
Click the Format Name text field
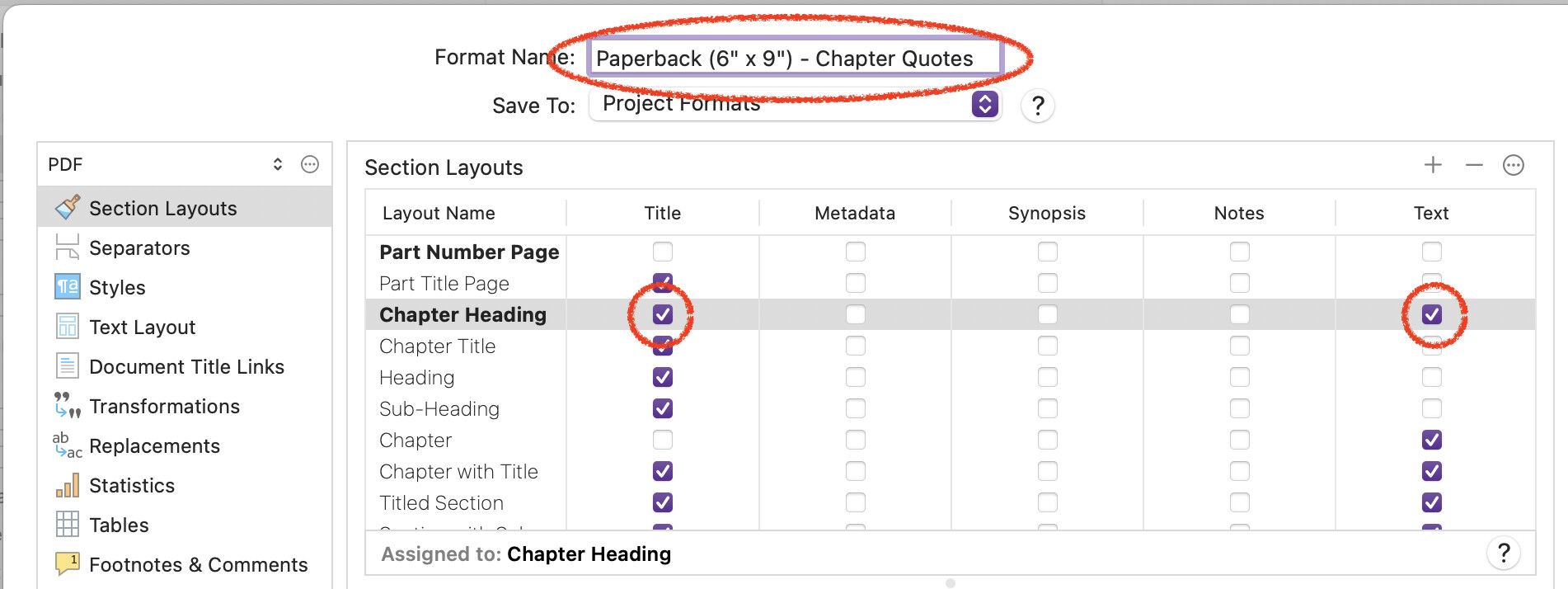pos(794,59)
